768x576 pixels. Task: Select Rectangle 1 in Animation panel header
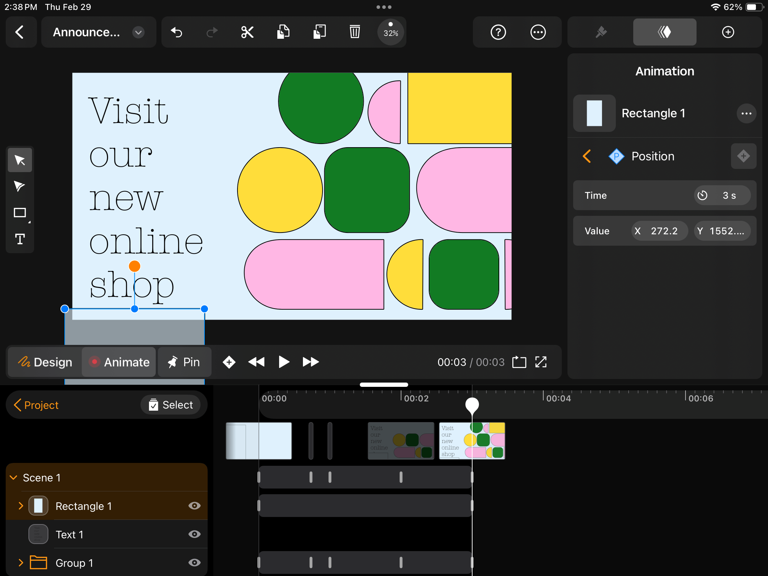pos(653,114)
